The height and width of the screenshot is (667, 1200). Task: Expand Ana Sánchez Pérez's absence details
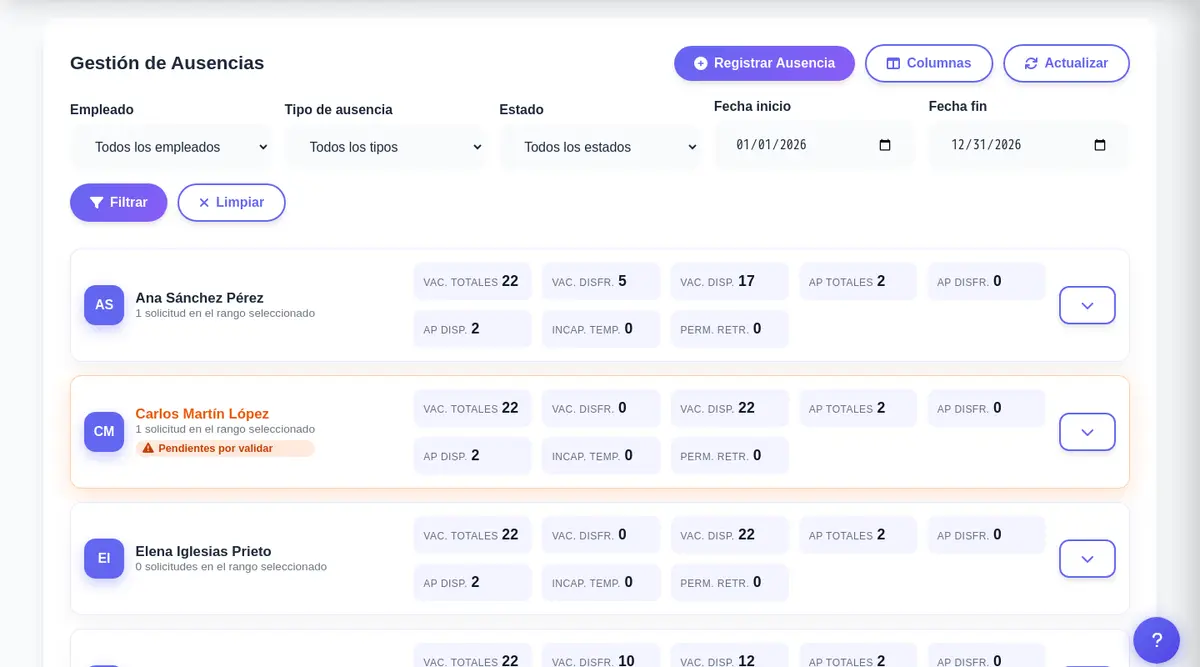(1087, 305)
